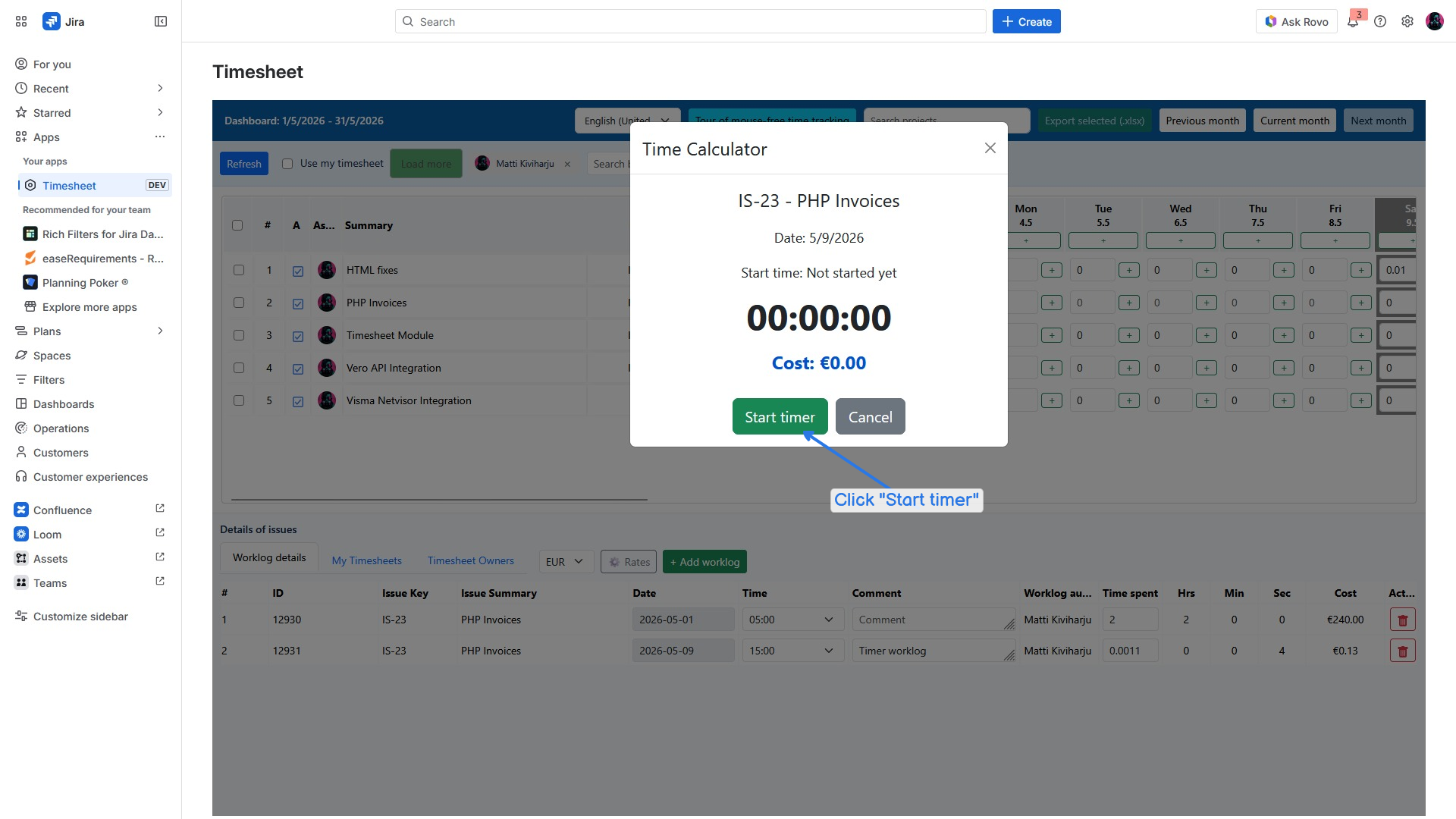Toggle active checkbox for Visma Netvisor Integration
Viewport: 1456px width, 819px height.
click(298, 402)
